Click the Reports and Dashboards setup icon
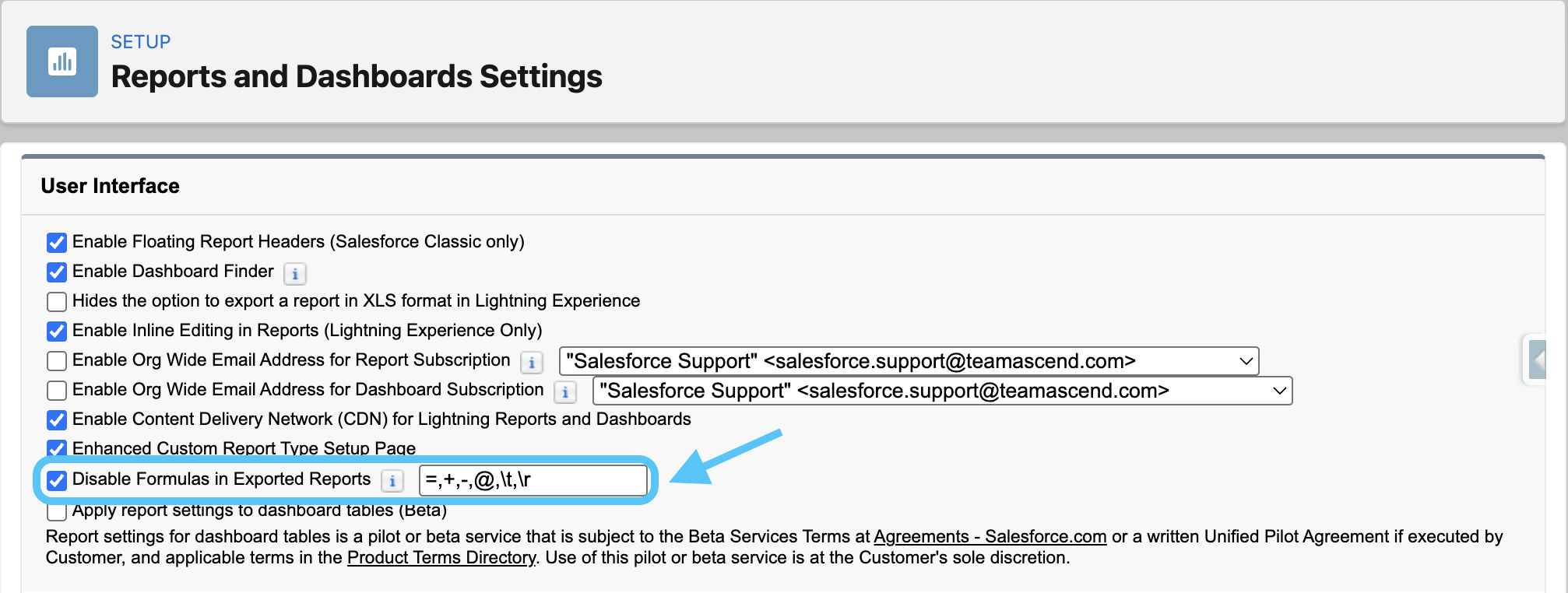This screenshot has width=1568, height=593. [62, 61]
